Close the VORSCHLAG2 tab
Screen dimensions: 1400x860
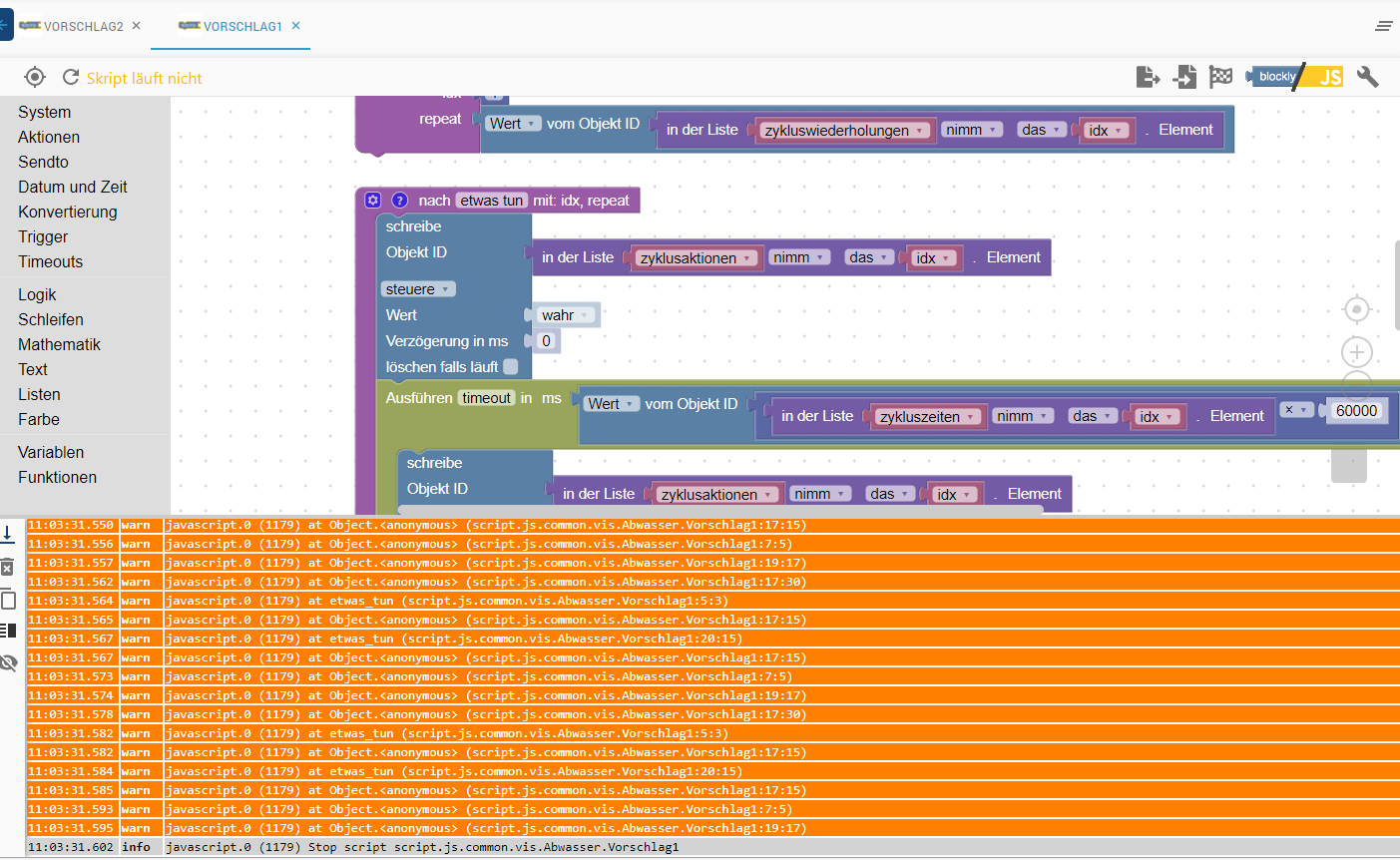pos(137,26)
